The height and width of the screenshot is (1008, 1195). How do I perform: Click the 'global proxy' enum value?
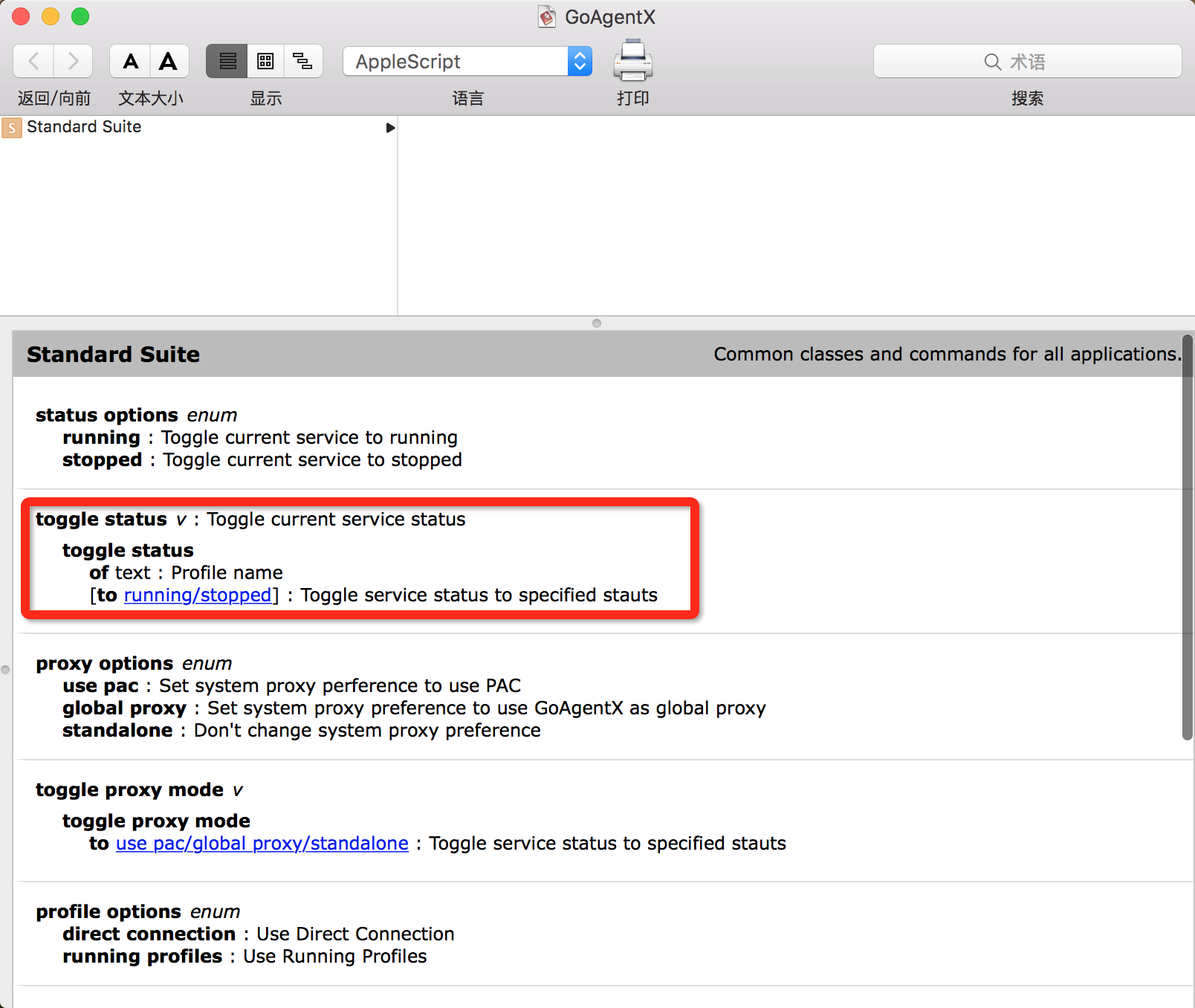coord(124,708)
